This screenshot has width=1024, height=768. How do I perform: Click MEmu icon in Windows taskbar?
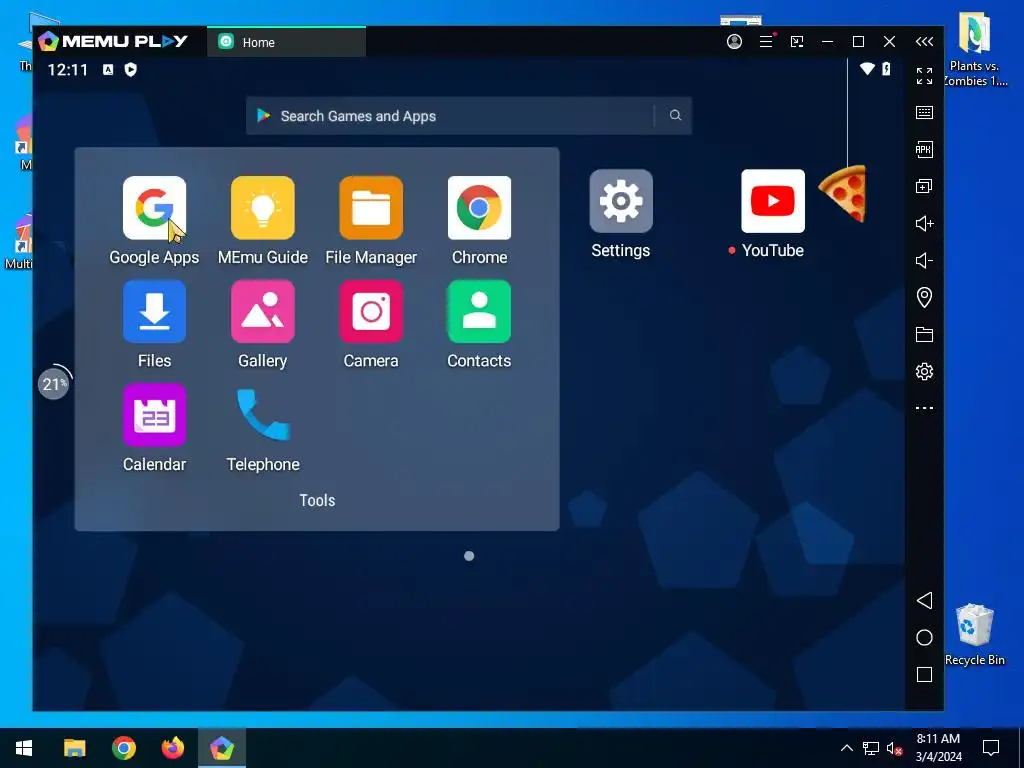[222, 748]
